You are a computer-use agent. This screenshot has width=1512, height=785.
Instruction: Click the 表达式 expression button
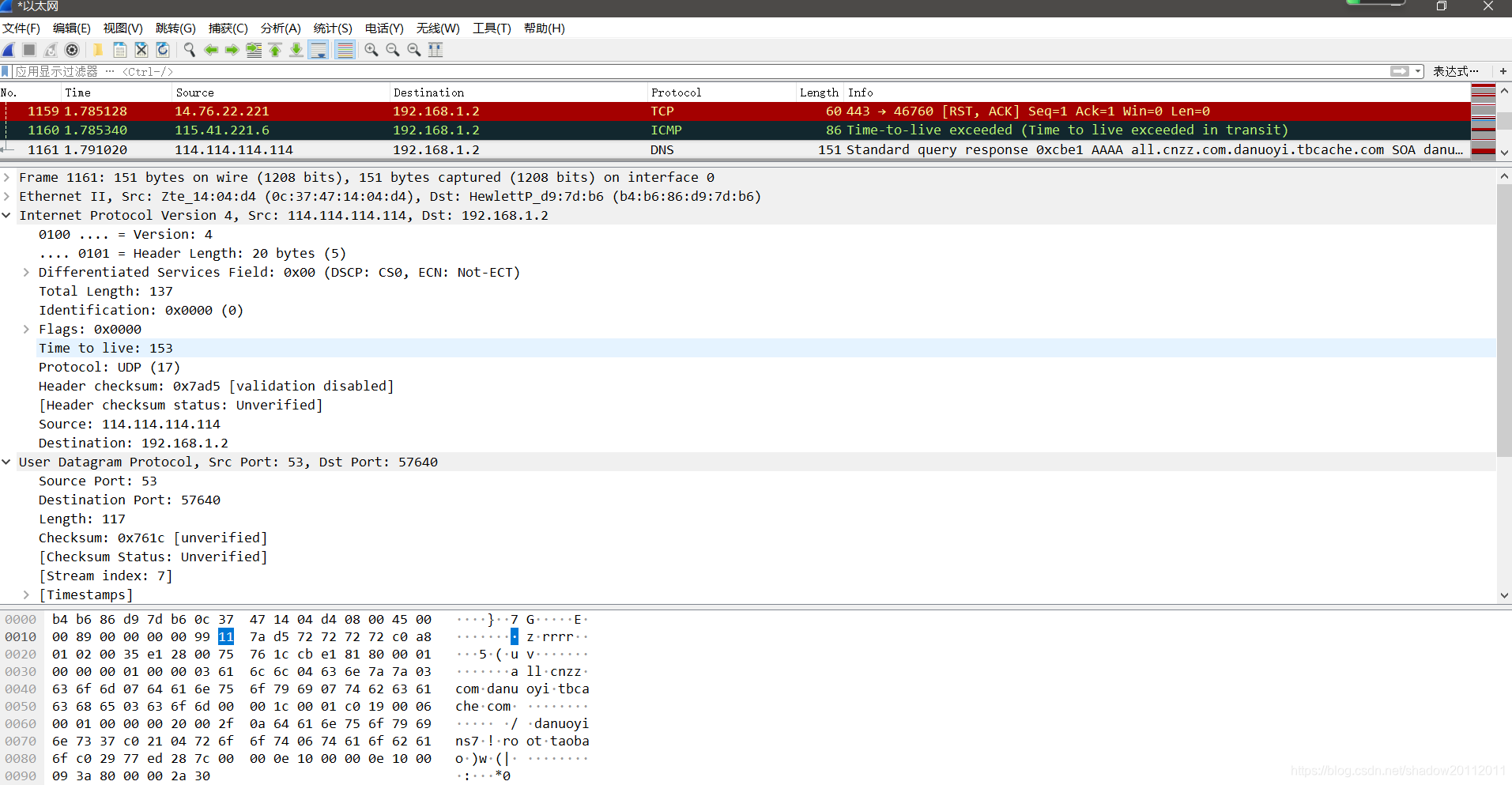coord(1456,71)
